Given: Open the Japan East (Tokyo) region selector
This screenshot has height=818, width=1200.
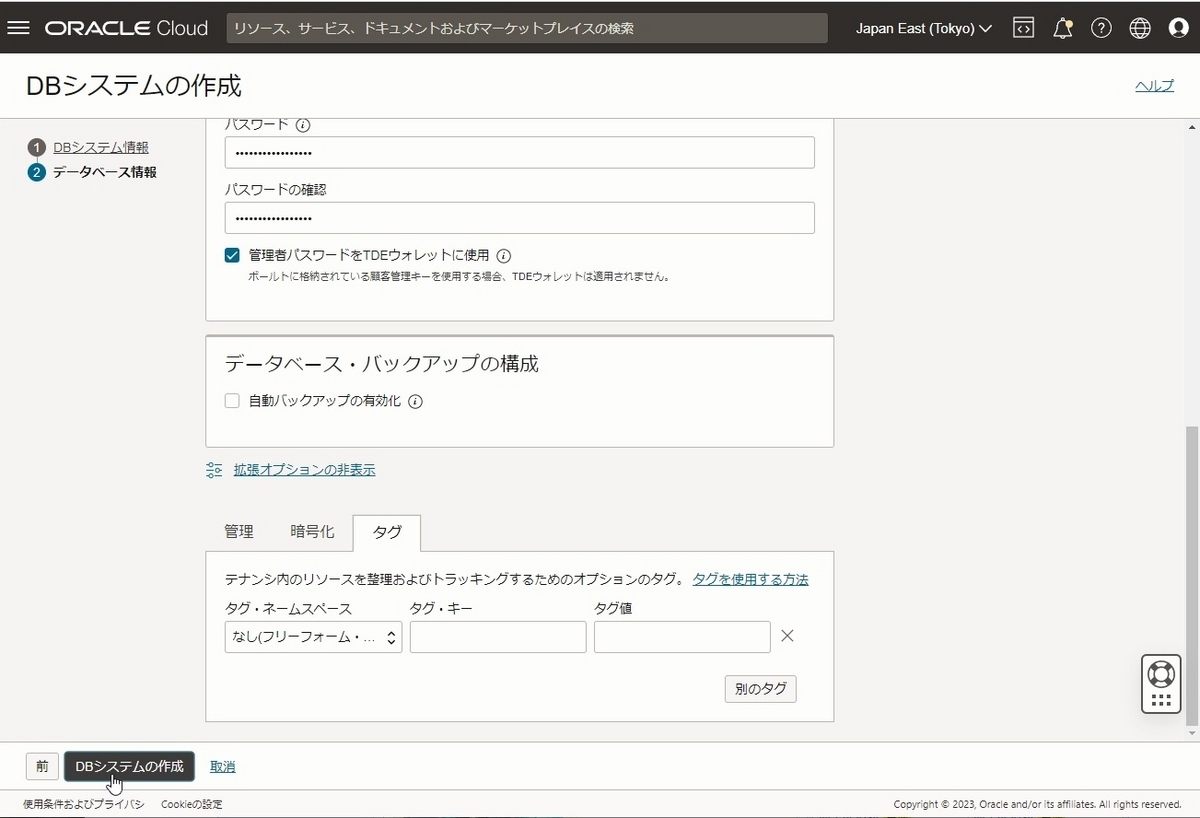Looking at the screenshot, I should [920, 27].
